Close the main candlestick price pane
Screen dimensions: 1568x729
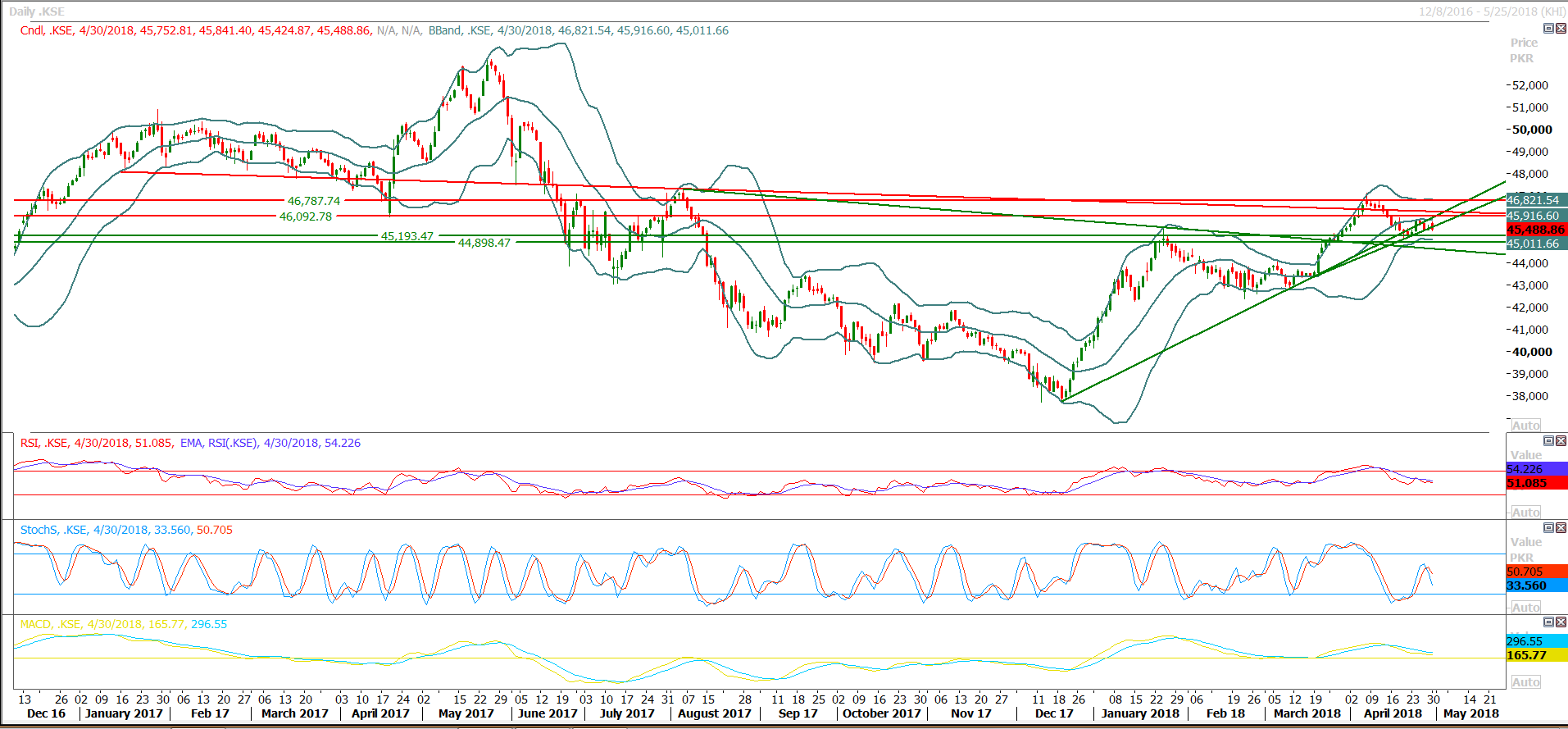tap(1561, 29)
